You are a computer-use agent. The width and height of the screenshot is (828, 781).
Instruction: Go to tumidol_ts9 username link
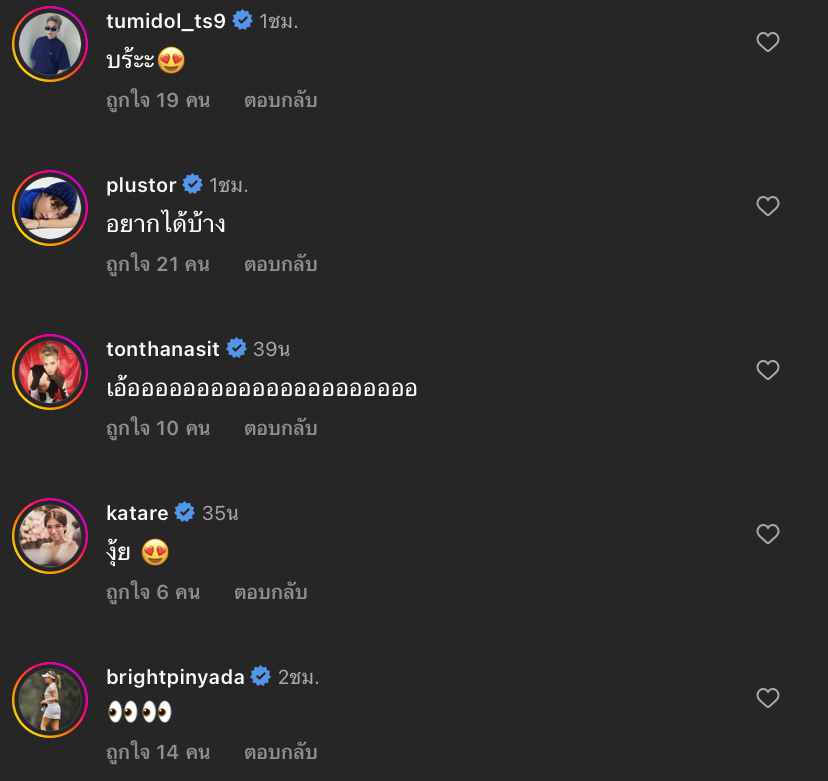(x=166, y=20)
